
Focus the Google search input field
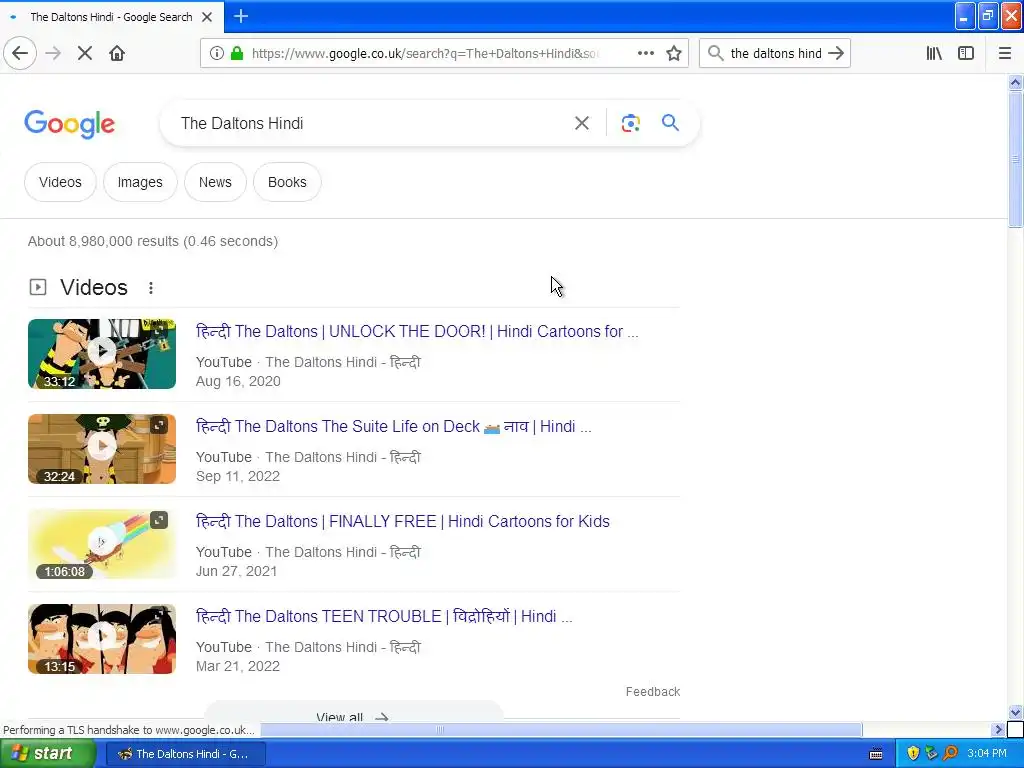point(369,123)
